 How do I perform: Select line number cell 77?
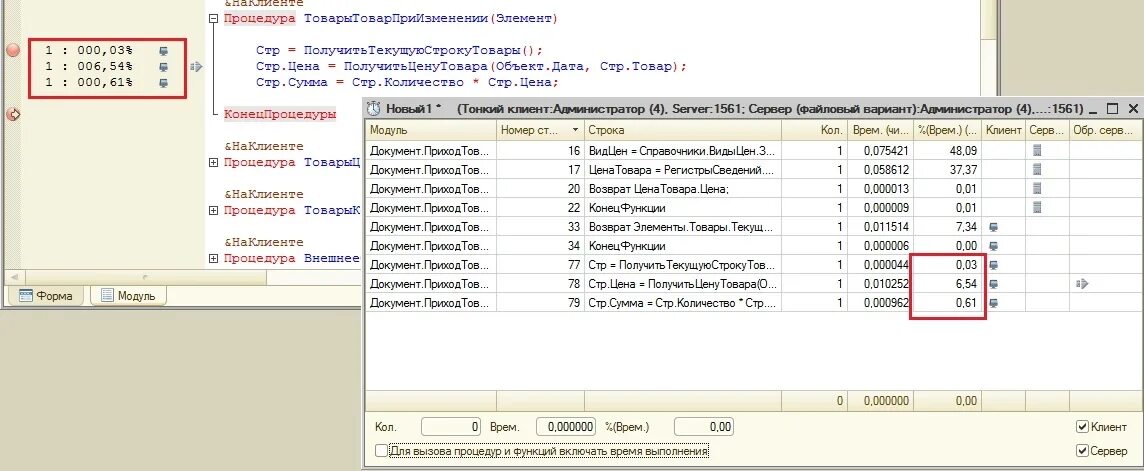[541, 265]
